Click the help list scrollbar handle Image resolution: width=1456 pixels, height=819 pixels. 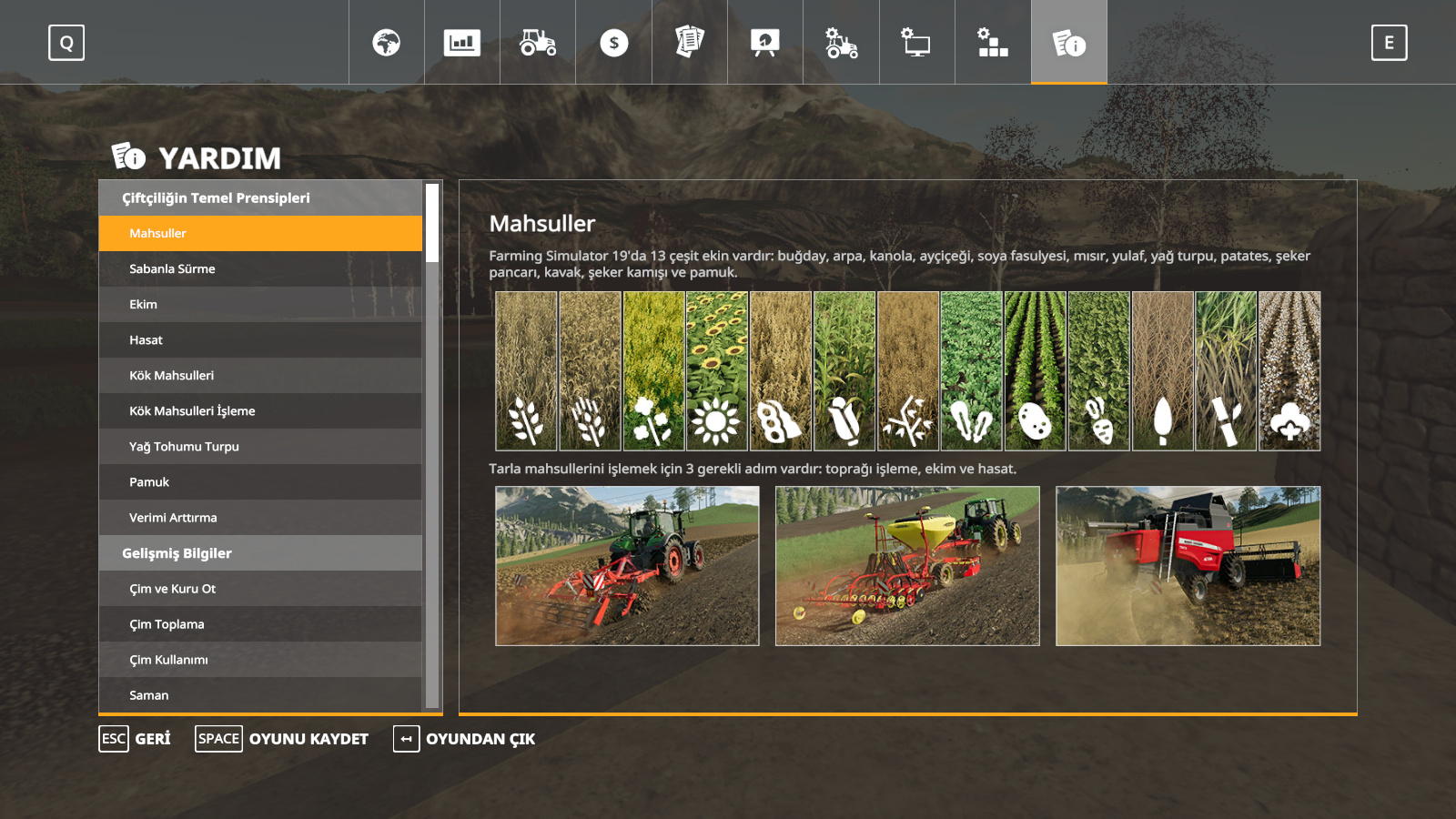tap(432, 223)
